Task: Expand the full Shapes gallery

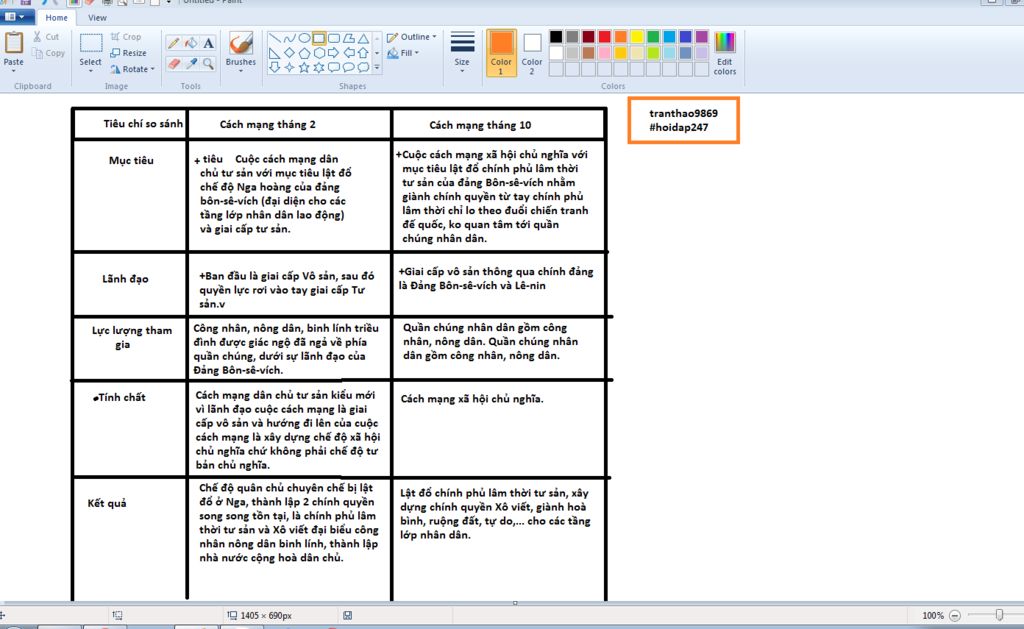Action: point(377,67)
